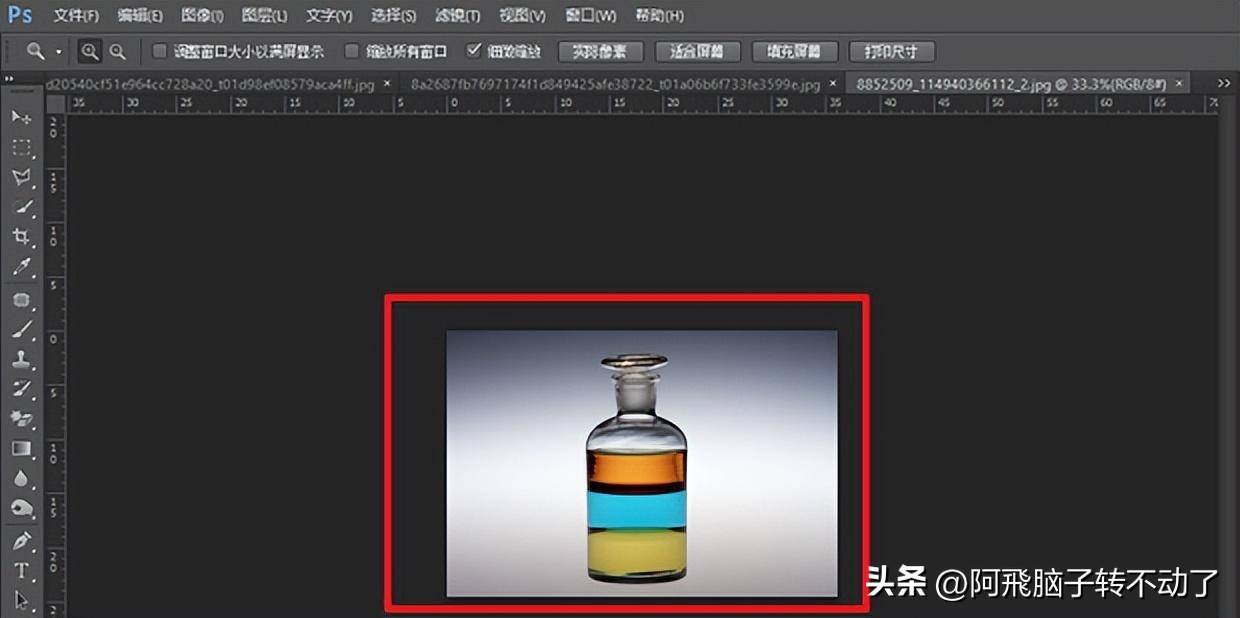This screenshot has height=618, width=1240.
Task: Open the 滤镜 menu
Action: coord(455,16)
